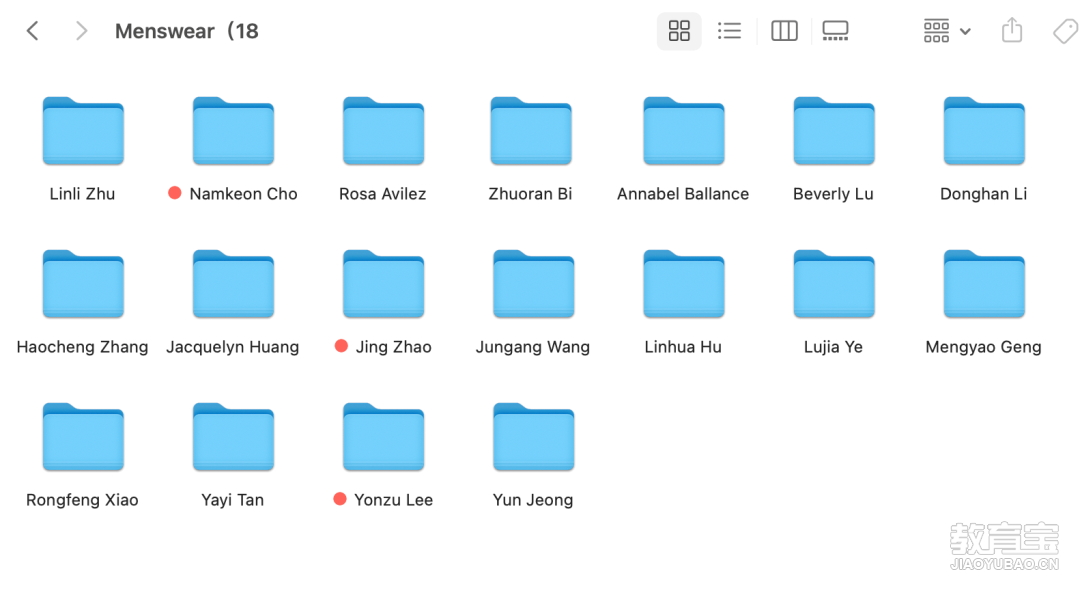The height and width of the screenshot is (593, 1080).
Task: Click the 'Linli Zhu' folder name
Action: coord(82,194)
